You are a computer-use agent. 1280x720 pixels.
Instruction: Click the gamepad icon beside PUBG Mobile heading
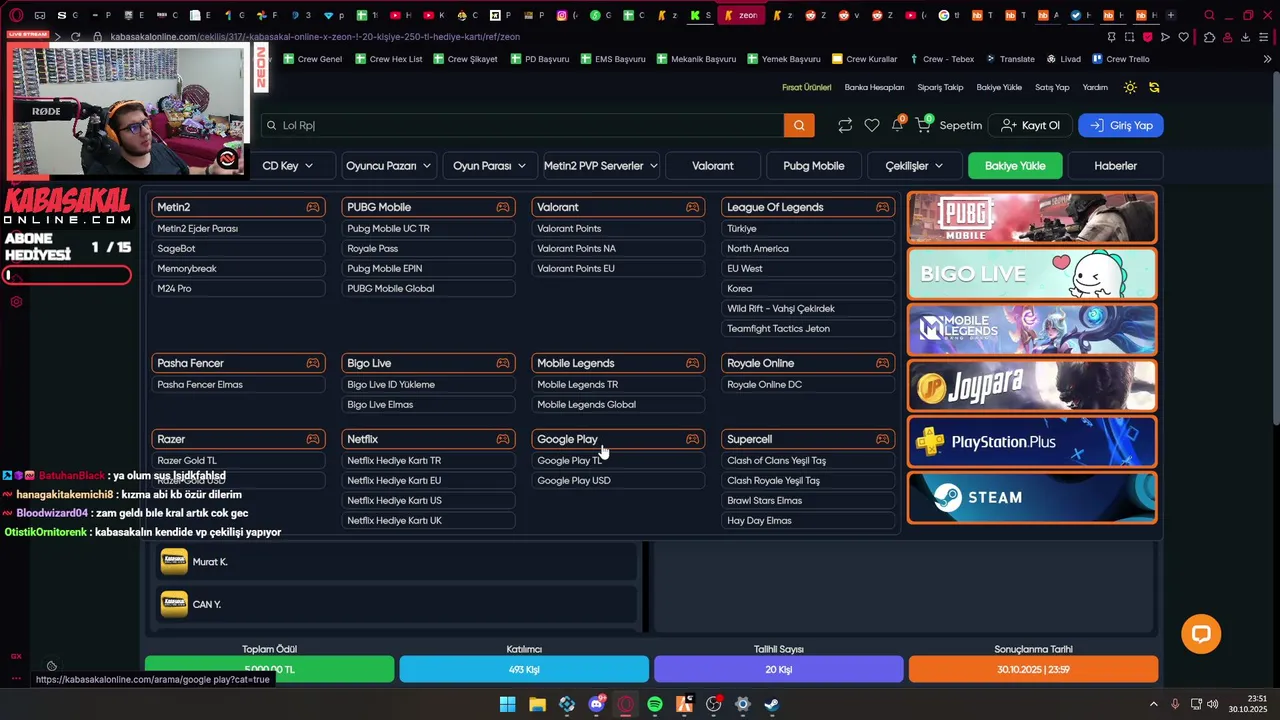point(503,207)
